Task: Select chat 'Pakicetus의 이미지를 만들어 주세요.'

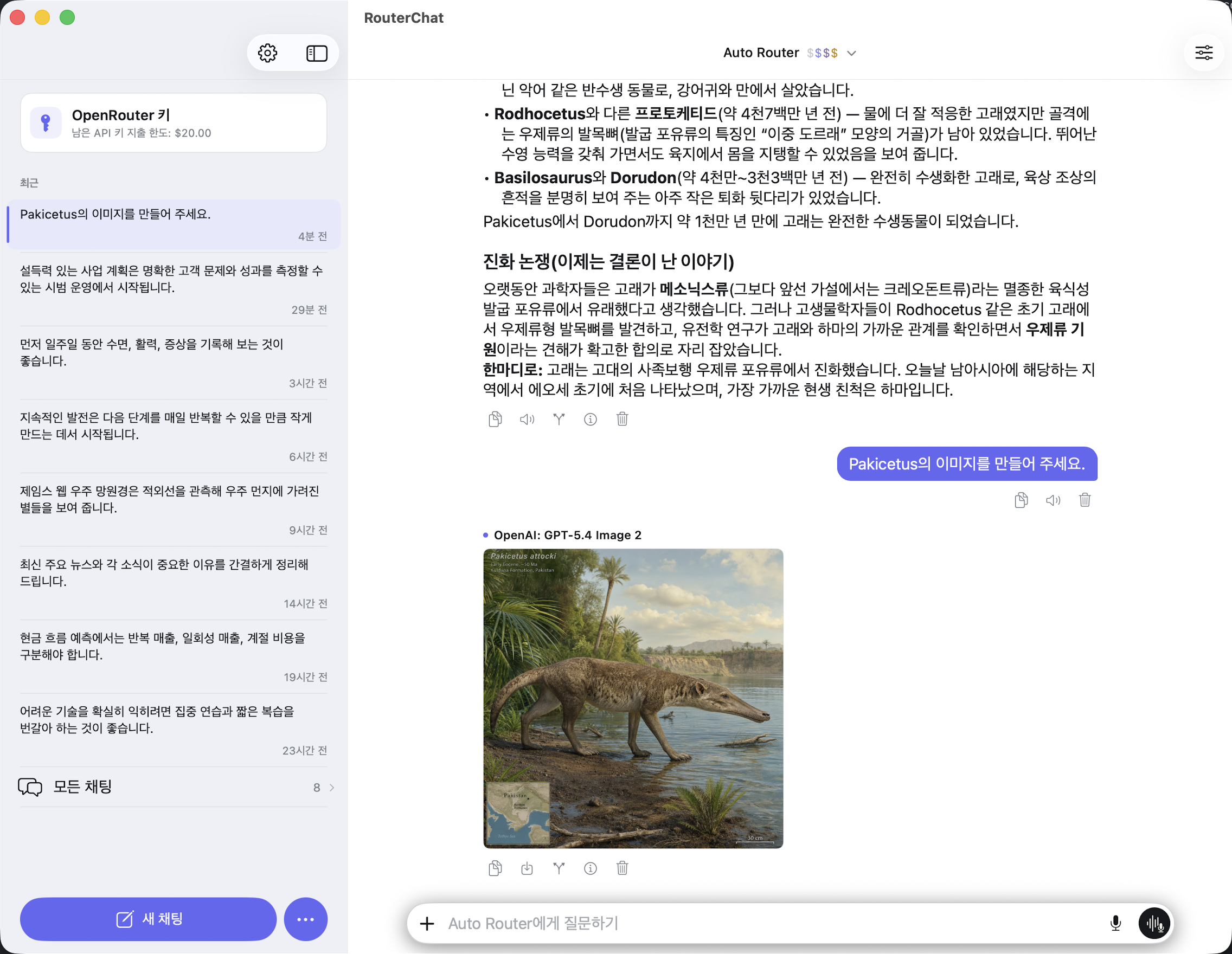Action: click(x=174, y=224)
